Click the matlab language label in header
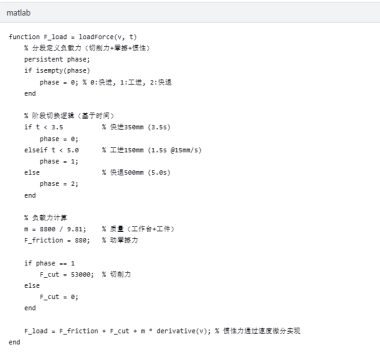The width and height of the screenshot is (380, 360). (x=18, y=13)
